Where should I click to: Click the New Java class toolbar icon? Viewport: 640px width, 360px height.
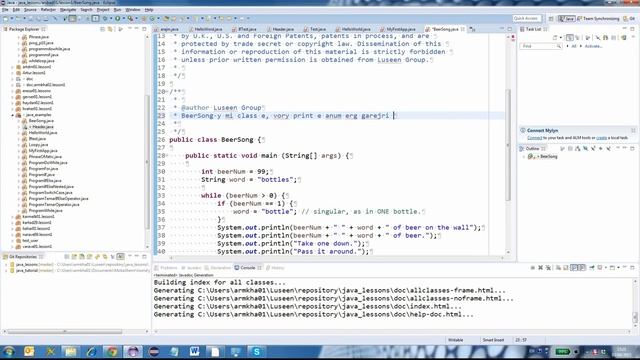click(152, 18)
